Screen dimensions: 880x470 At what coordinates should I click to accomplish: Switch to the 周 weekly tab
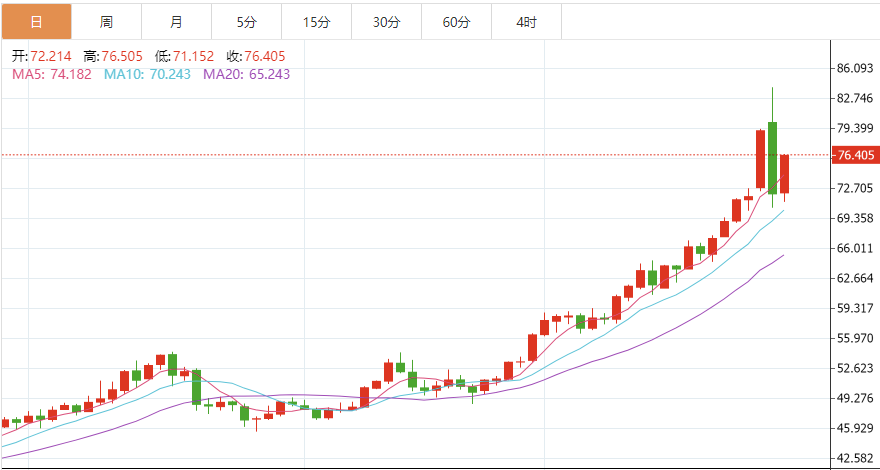pyautogui.click(x=106, y=21)
